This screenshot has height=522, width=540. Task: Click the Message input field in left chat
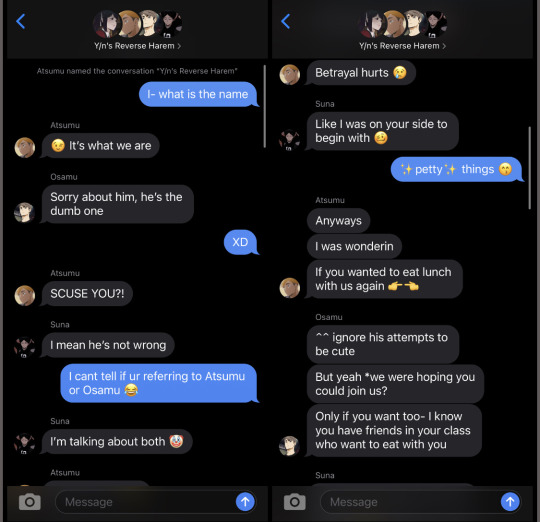click(145, 502)
